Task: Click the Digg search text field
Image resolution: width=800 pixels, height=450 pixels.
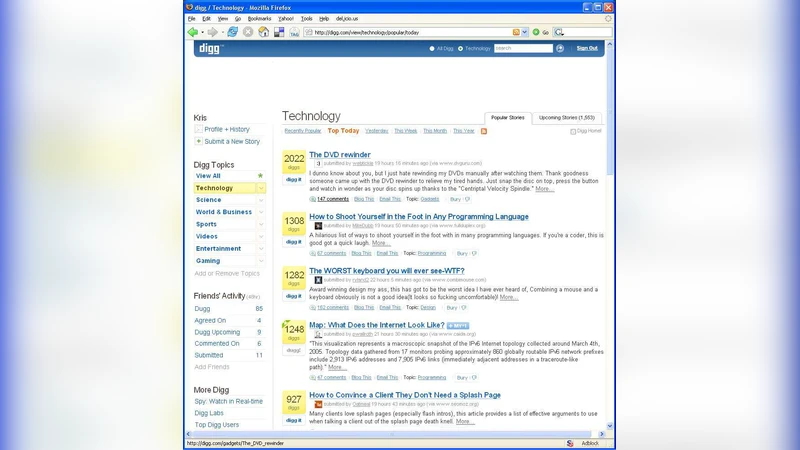Action: coord(522,48)
